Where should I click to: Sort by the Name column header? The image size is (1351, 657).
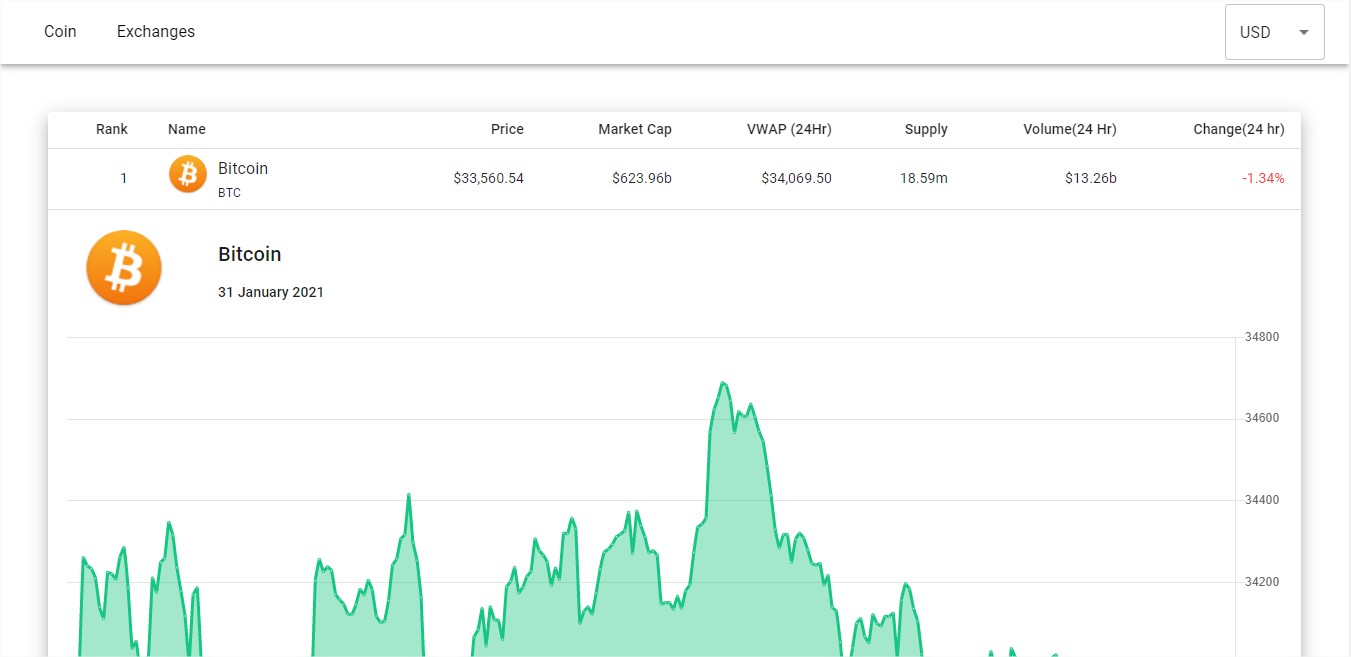tap(187, 129)
